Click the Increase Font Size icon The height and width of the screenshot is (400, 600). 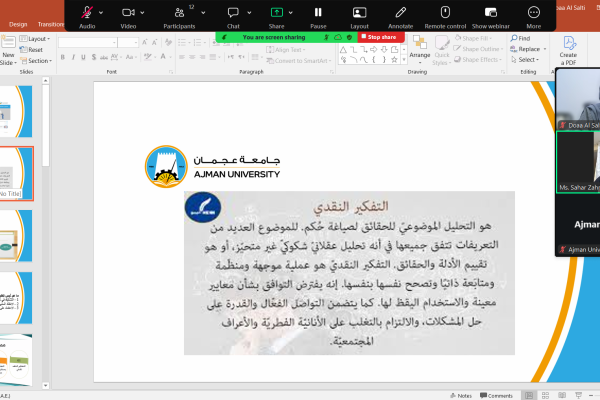point(145,42)
